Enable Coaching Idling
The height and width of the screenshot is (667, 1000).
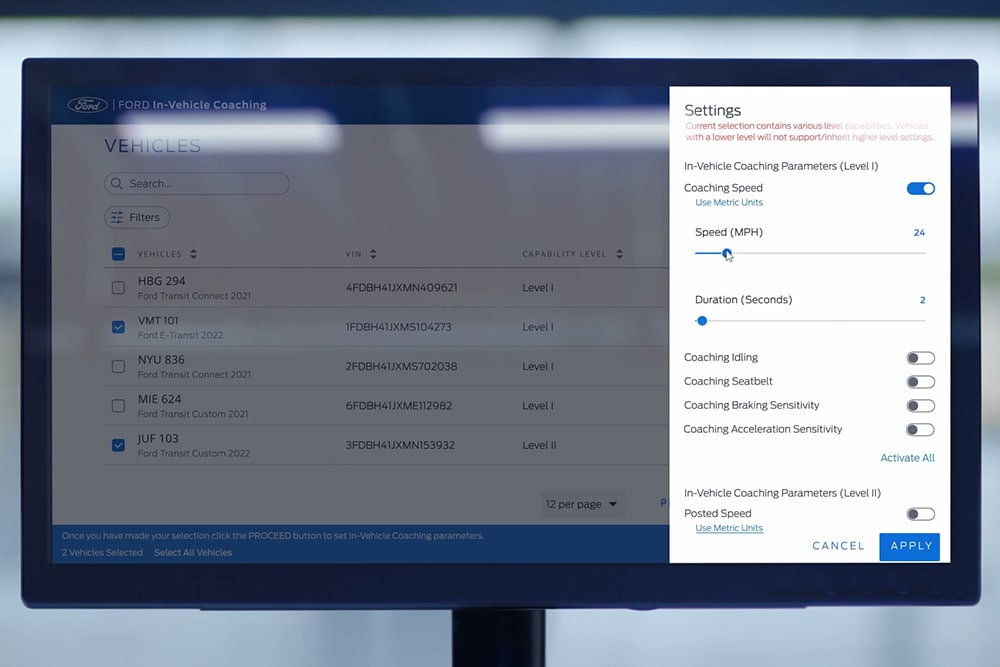(920, 357)
